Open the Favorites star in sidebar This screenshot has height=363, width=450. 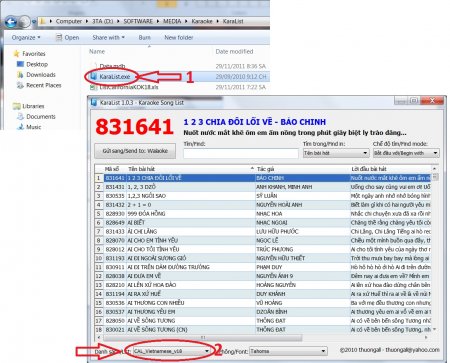[x=16, y=53]
